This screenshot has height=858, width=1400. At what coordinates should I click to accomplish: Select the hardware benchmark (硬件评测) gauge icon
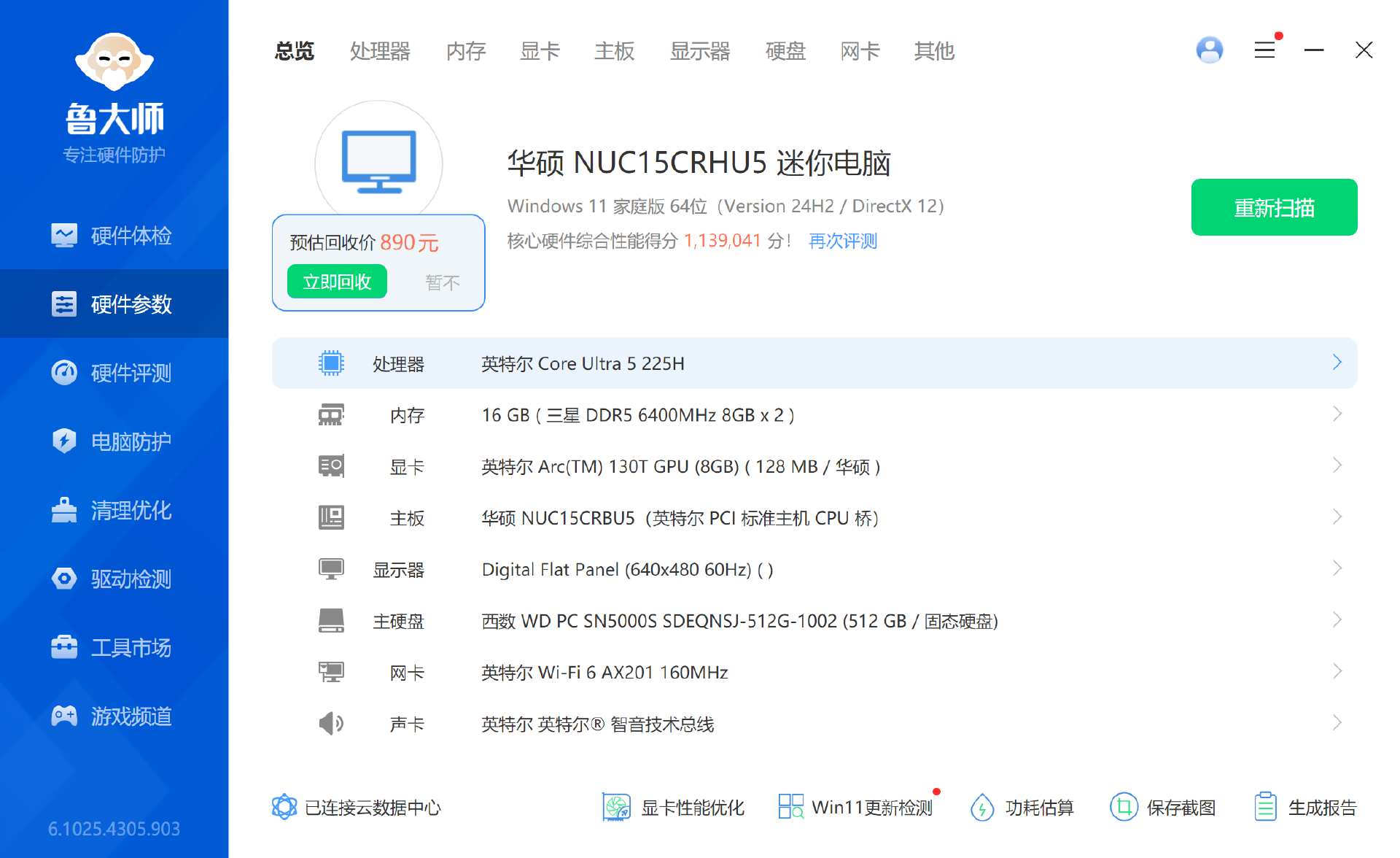(x=64, y=373)
